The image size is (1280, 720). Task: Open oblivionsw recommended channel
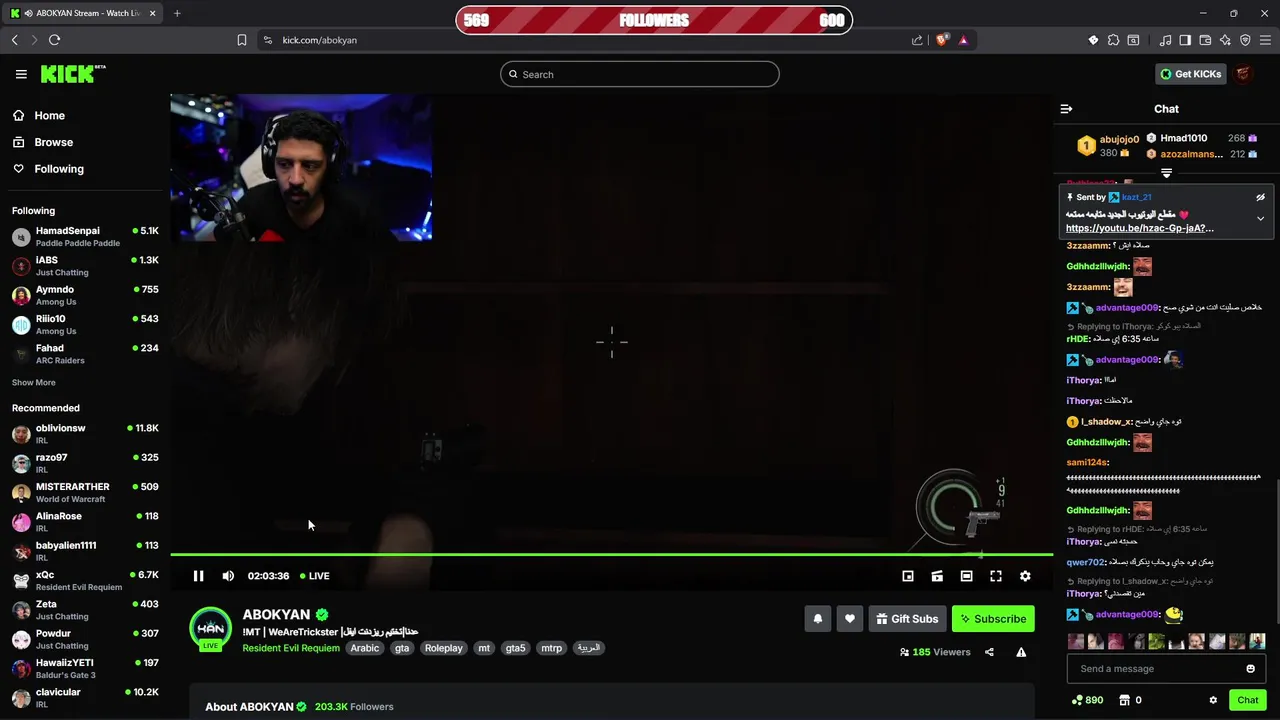tap(85, 434)
